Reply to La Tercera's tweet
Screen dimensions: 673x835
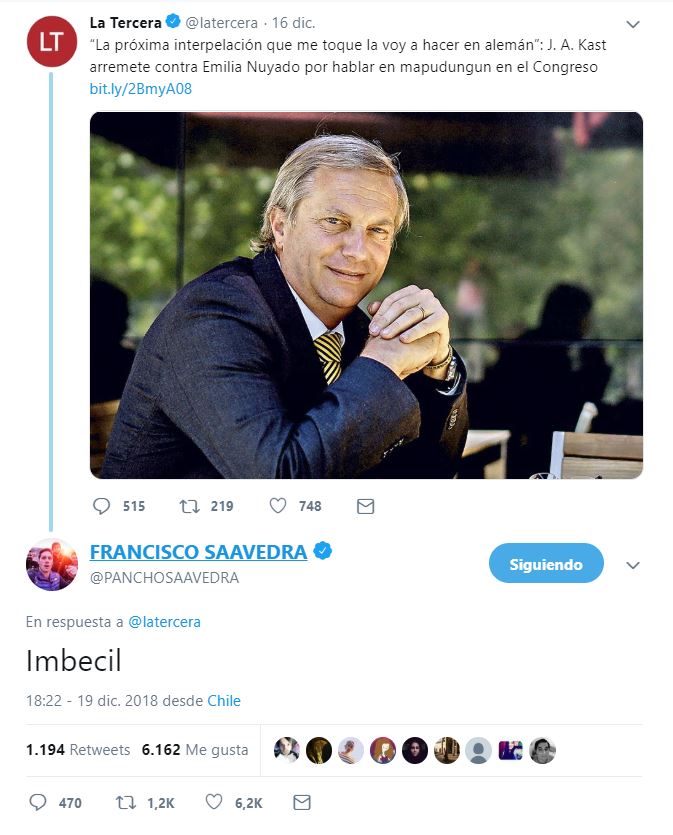pyautogui.click(x=101, y=506)
